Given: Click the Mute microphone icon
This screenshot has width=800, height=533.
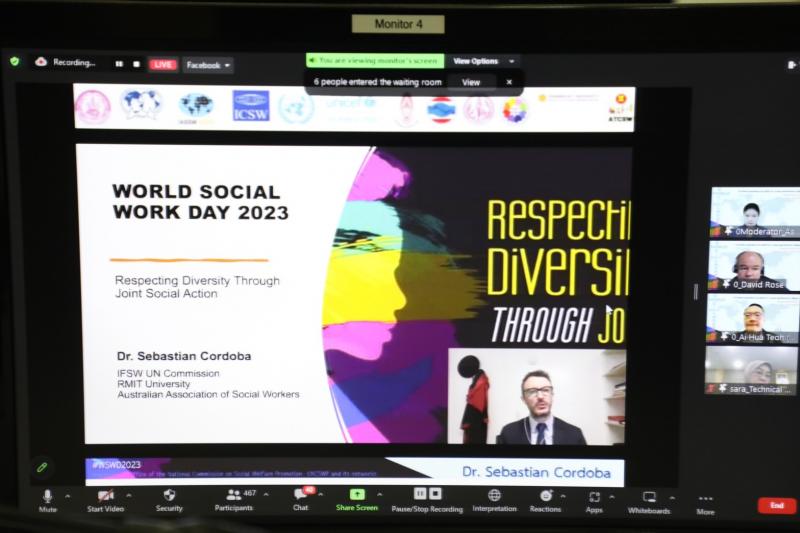Looking at the screenshot, I should pos(47,496).
